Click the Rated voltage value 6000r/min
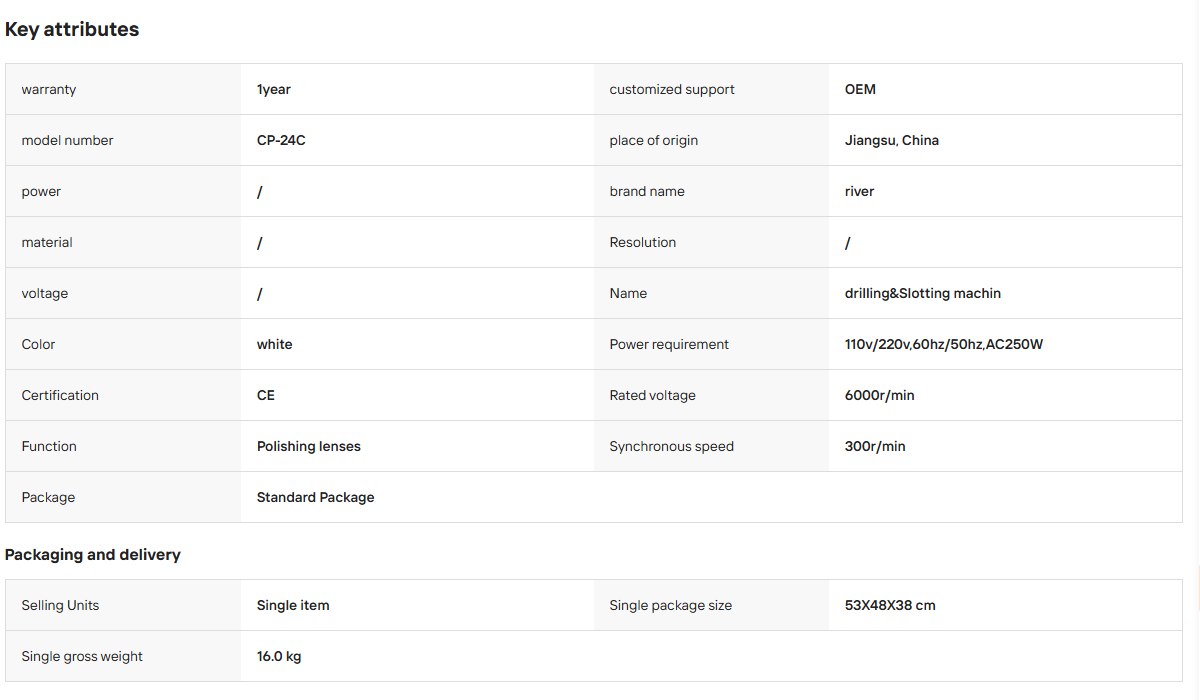The width and height of the screenshot is (1200, 700). pyautogui.click(x=880, y=396)
